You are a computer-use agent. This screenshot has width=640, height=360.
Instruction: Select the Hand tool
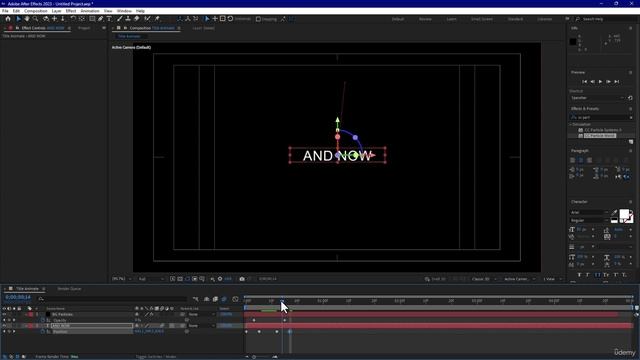[x=27, y=19]
